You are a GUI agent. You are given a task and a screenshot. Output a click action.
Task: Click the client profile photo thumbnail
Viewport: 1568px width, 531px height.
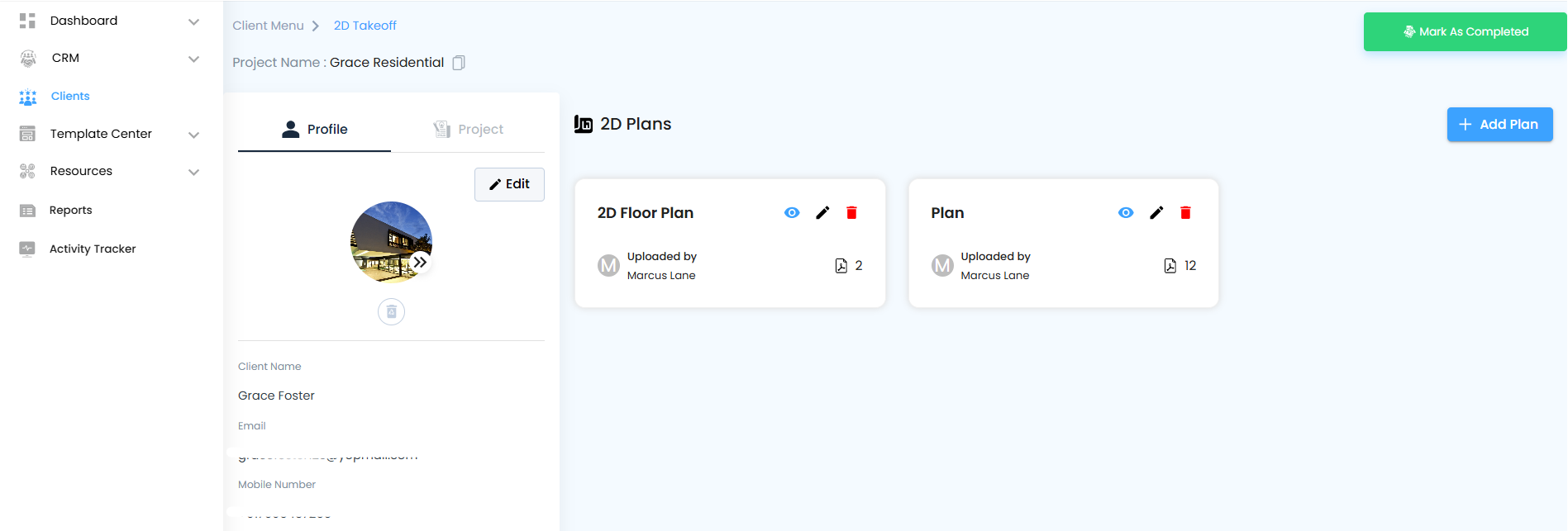click(x=387, y=239)
